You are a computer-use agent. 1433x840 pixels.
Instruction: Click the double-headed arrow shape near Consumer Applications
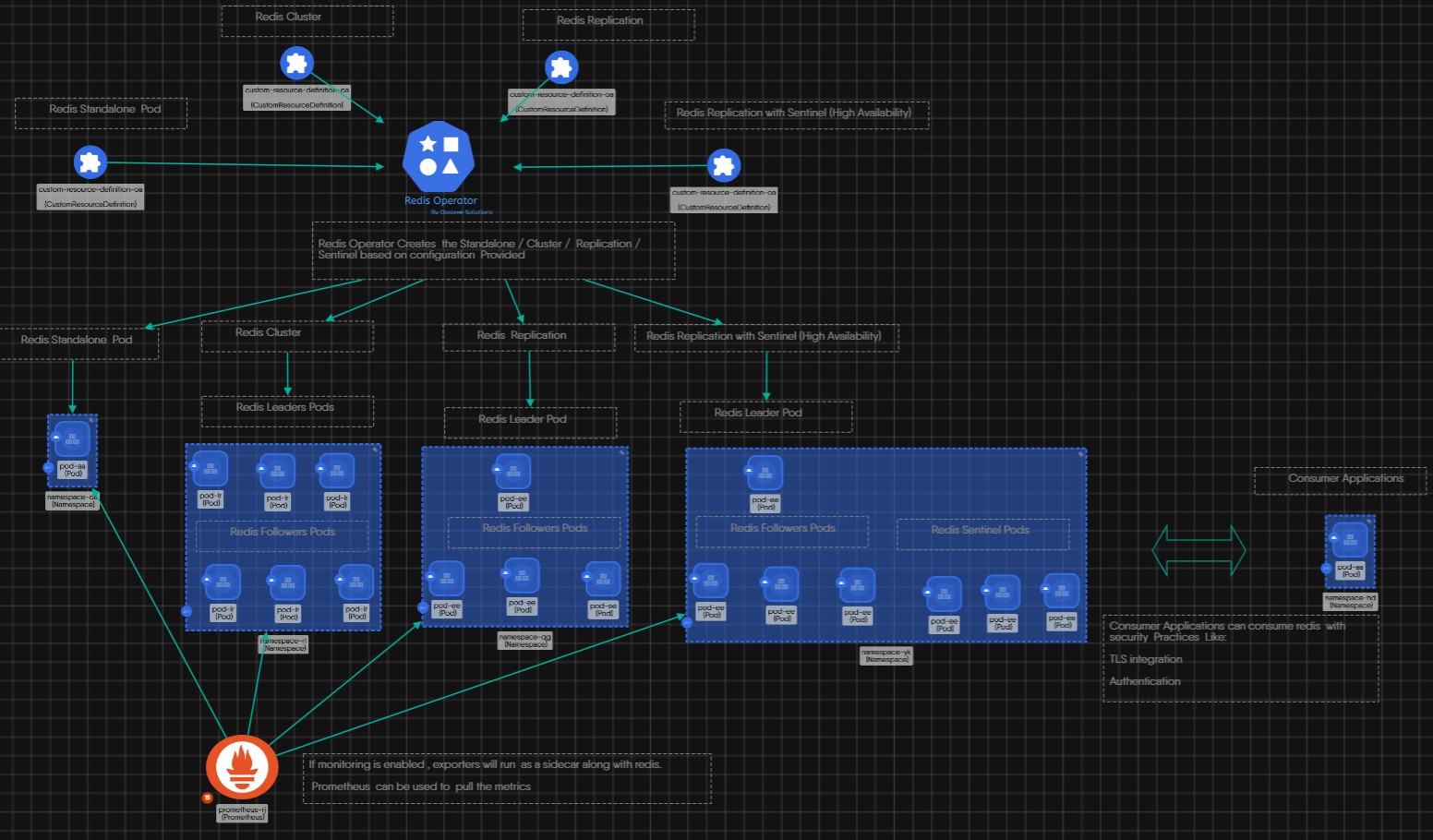[1198, 550]
